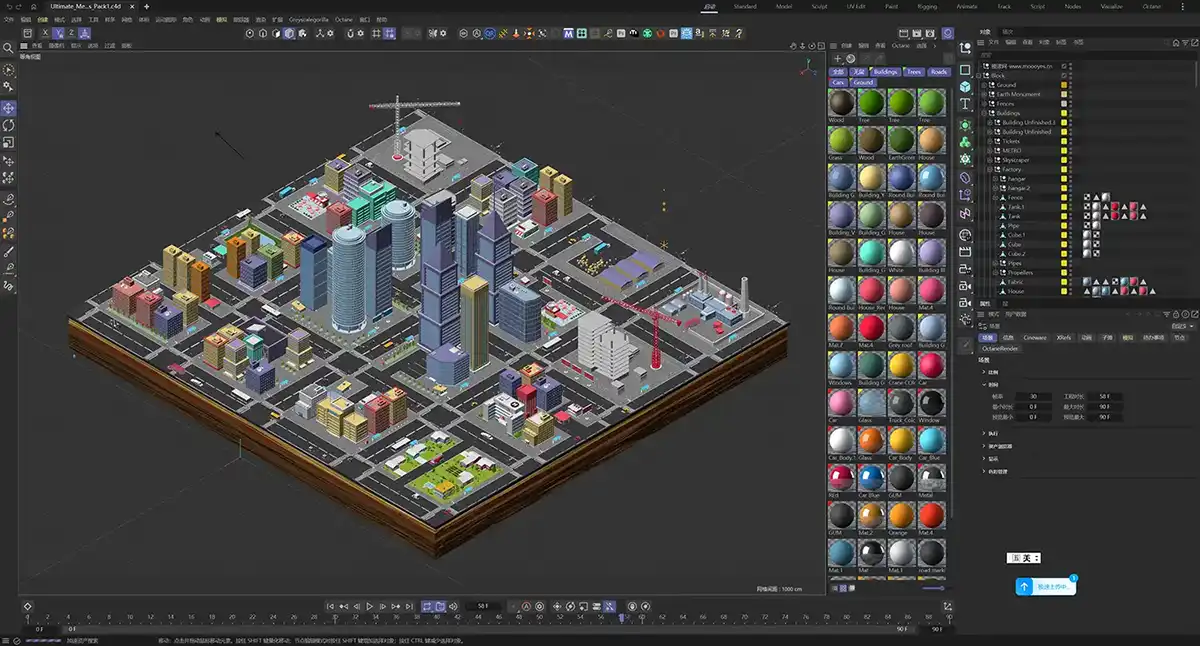The height and width of the screenshot is (646, 1200).
Task: Select the Move tool in left toolbar
Action: [9, 107]
